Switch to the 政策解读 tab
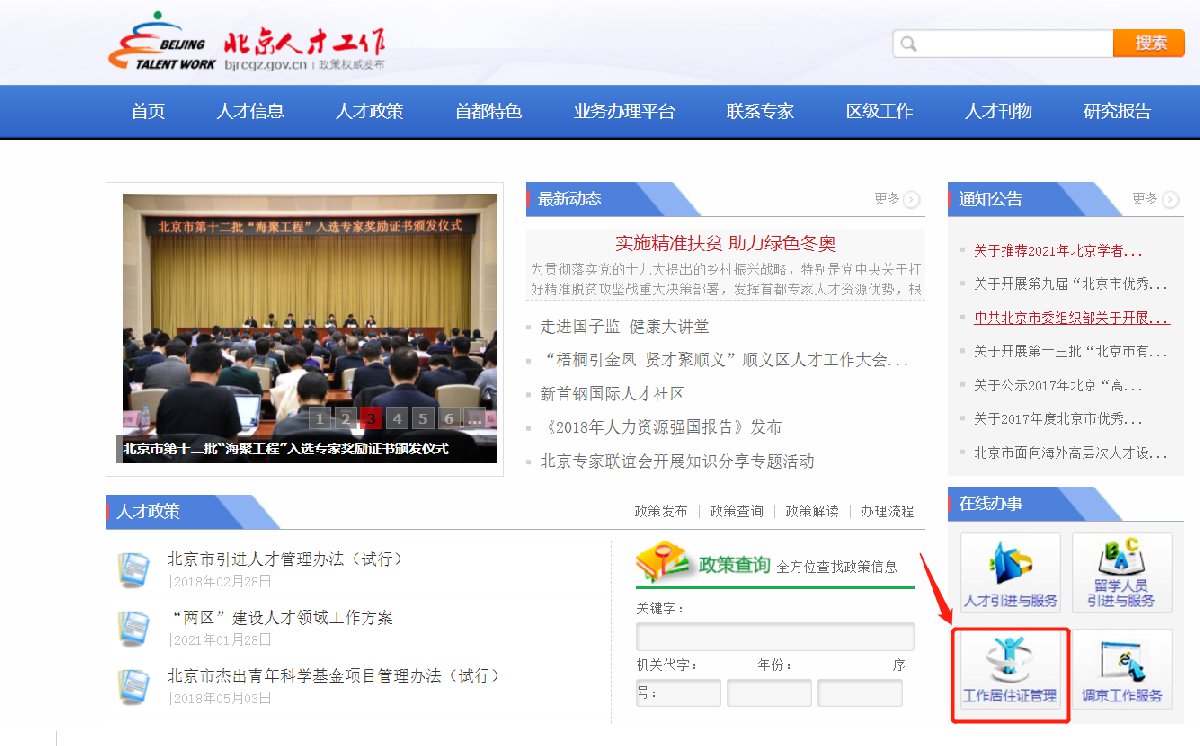Image resolution: width=1200 pixels, height=746 pixels. pyautogui.click(x=812, y=511)
